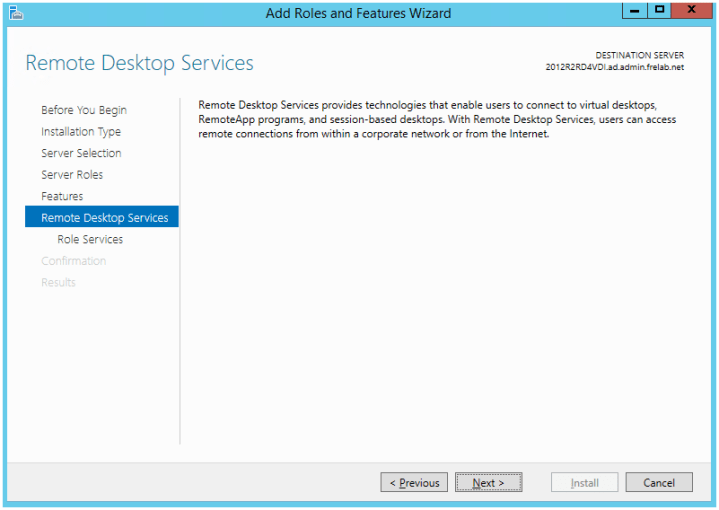Screen dimensions: 719x510
Task: Proceed with the Next button
Action: [489, 483]
